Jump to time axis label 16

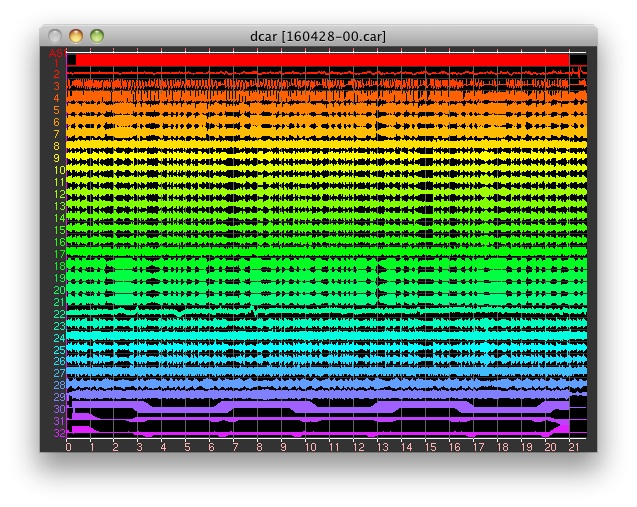point(455,447)
